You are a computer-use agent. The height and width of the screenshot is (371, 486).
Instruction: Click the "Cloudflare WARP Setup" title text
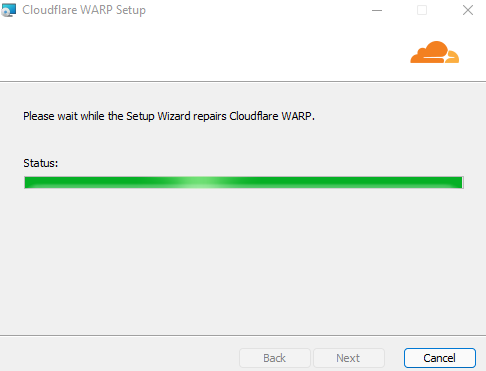[84, 10]
